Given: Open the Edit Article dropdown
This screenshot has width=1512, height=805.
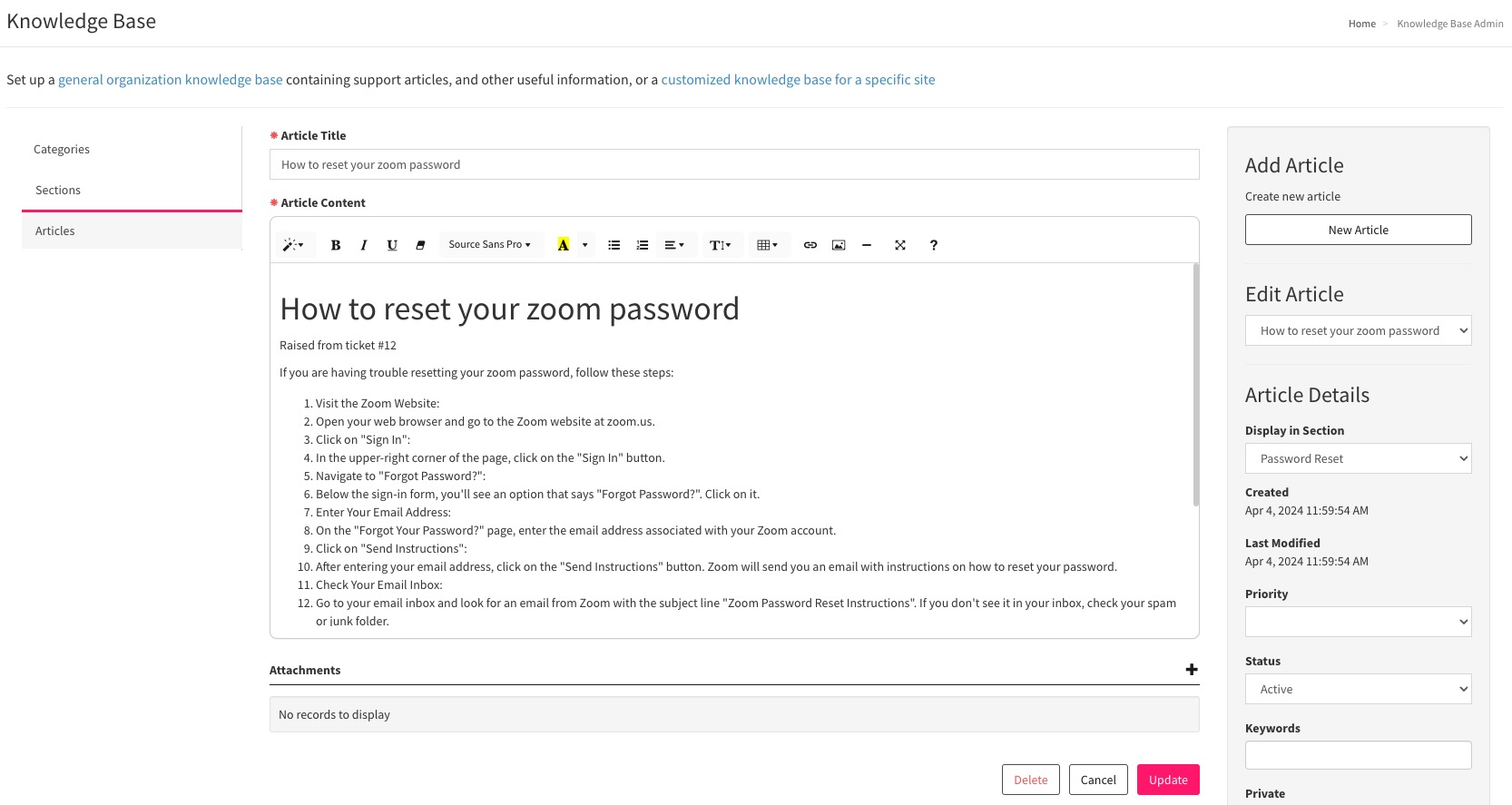Looking at the screenshot, I should click(x=1359, y=330).
